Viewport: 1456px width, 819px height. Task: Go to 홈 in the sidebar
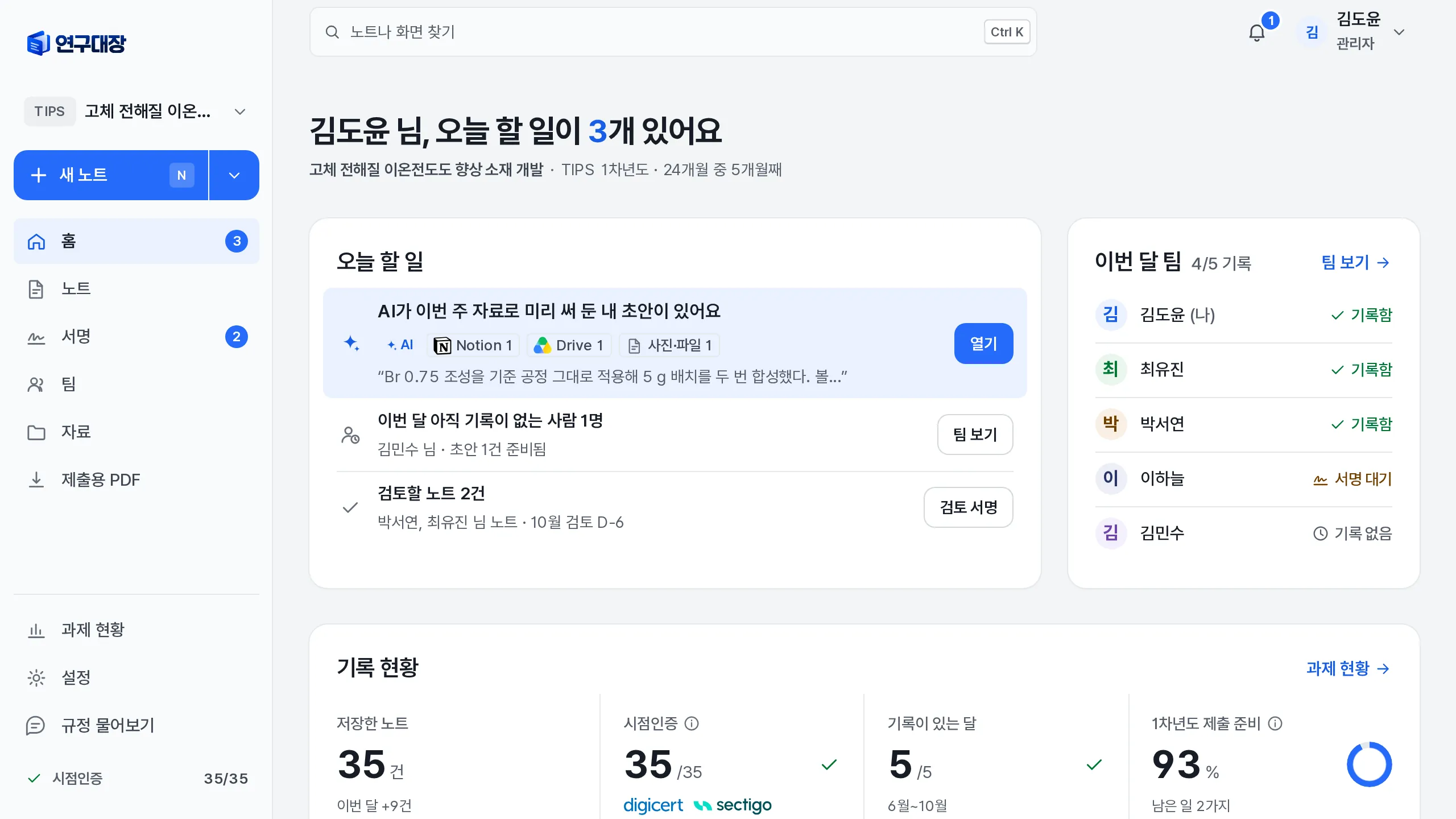[136, 241]
